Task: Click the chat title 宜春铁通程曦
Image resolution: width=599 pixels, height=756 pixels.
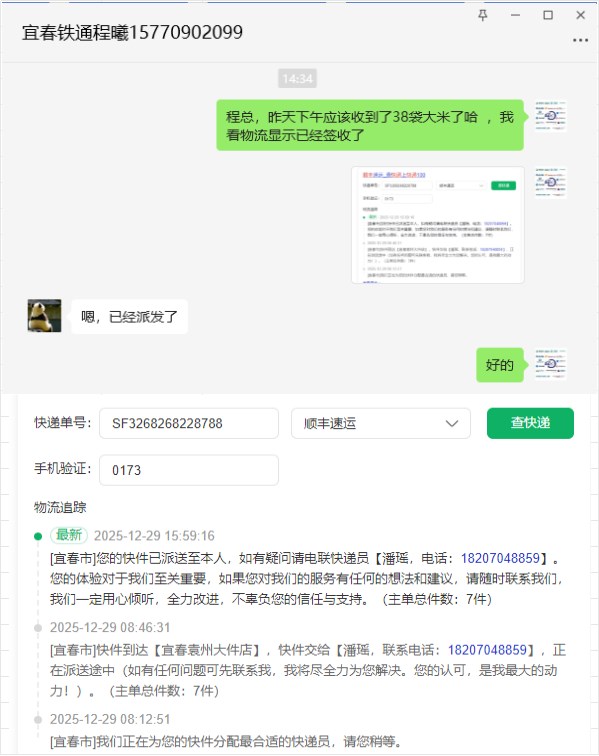Action: [75, 33]
